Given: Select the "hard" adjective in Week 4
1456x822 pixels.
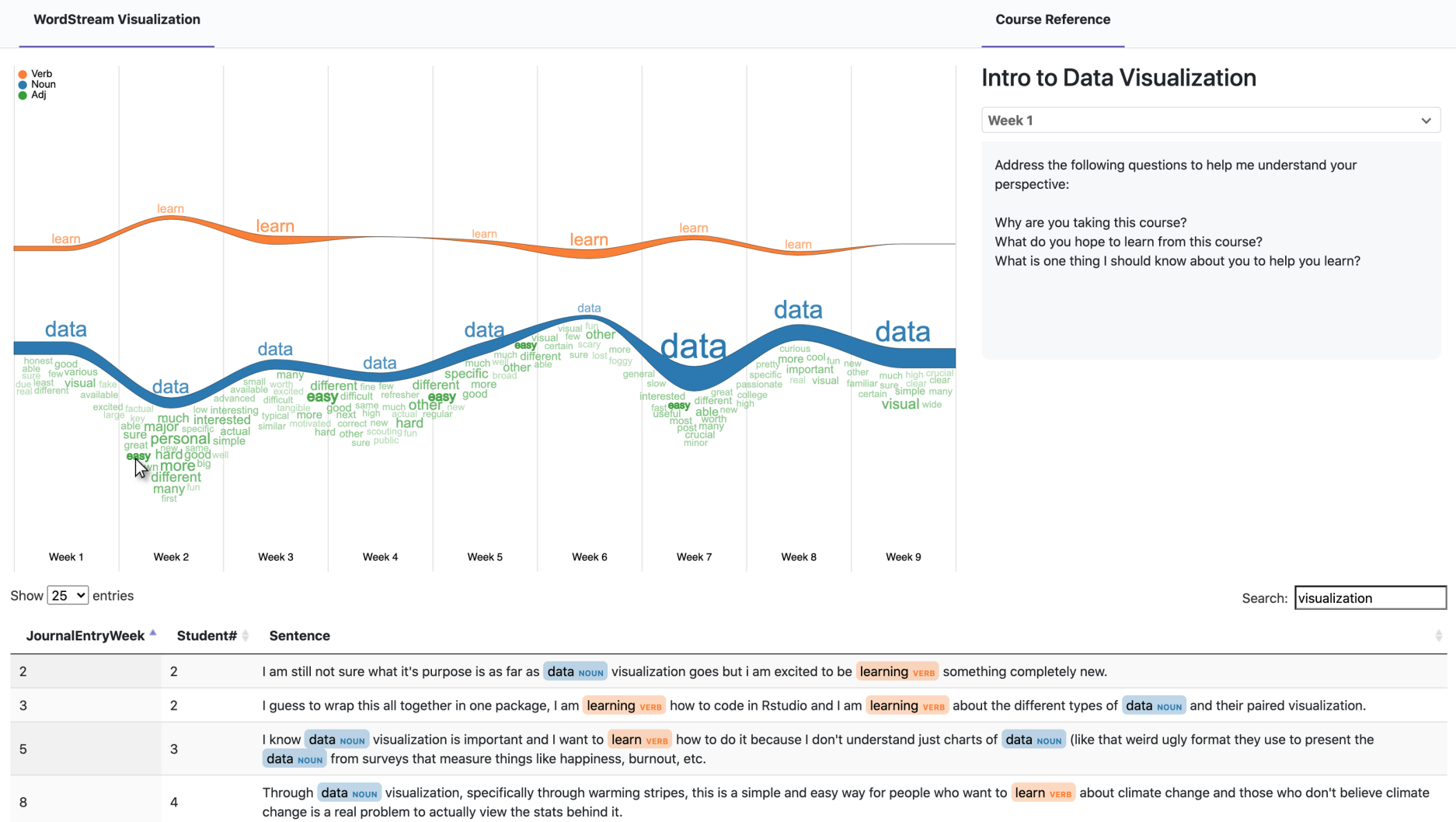Looking at the screenshot, I should coord(409,423).
